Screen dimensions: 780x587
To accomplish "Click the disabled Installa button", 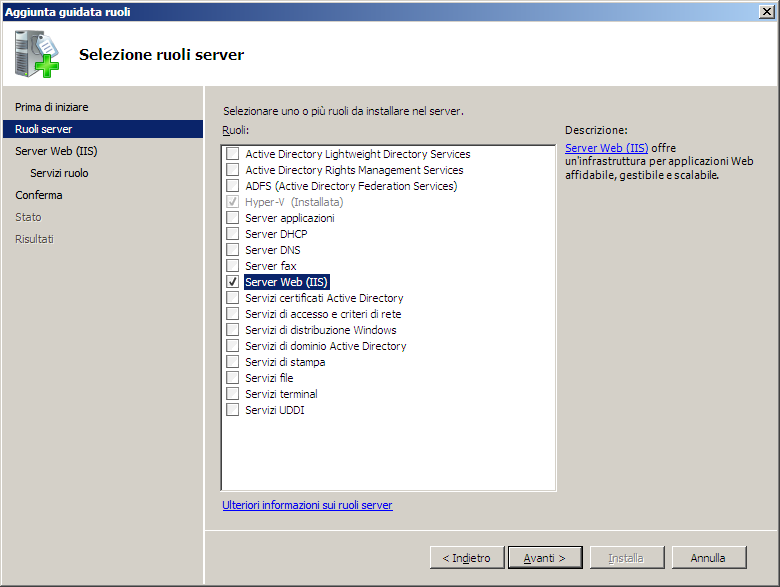I will coord(626,558).
